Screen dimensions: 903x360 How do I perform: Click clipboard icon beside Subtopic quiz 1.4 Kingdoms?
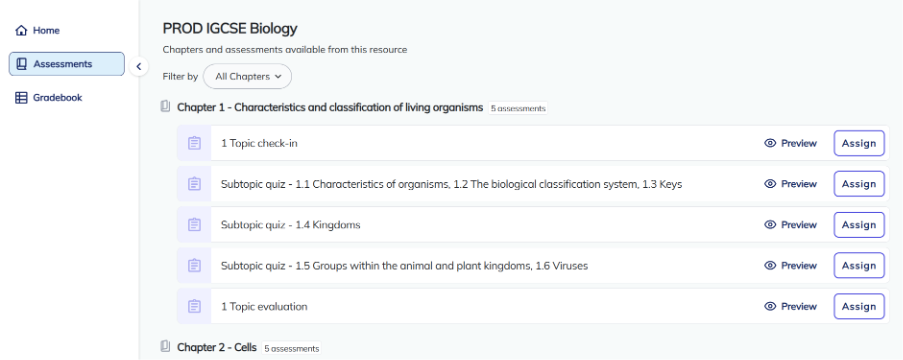[194, 225]
